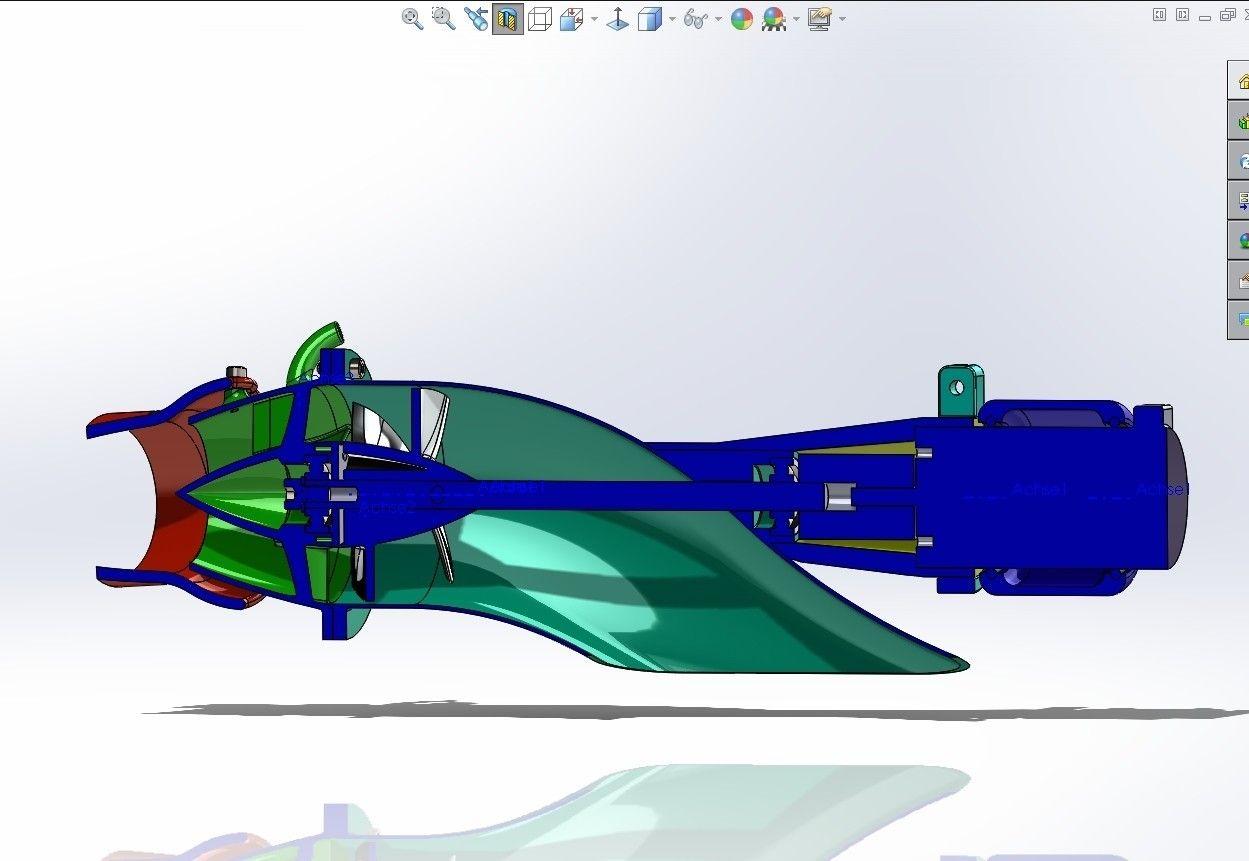
Task: Open the View Orientation cube icon
Action: [x=571, y=19]
